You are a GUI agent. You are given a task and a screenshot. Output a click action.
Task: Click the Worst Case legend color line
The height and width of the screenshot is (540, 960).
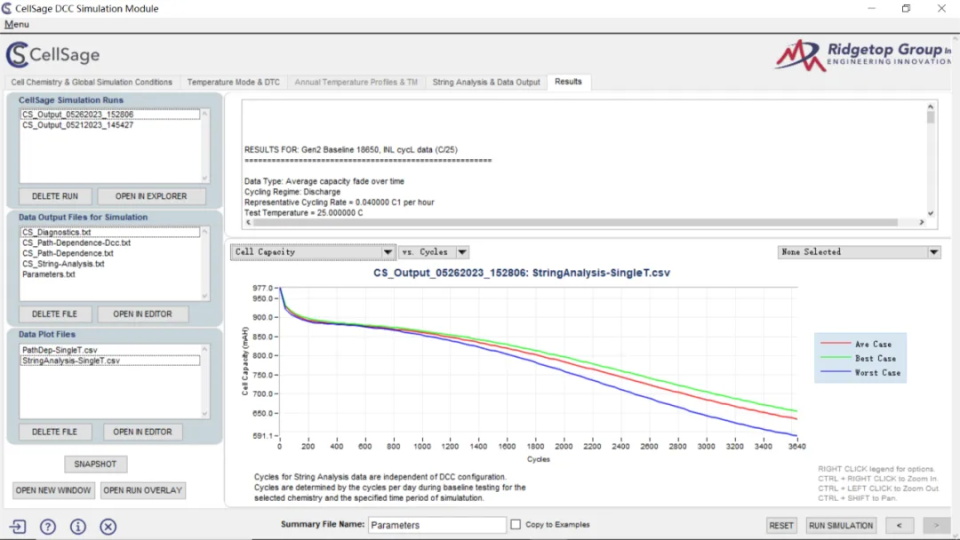tap(834, 373)
